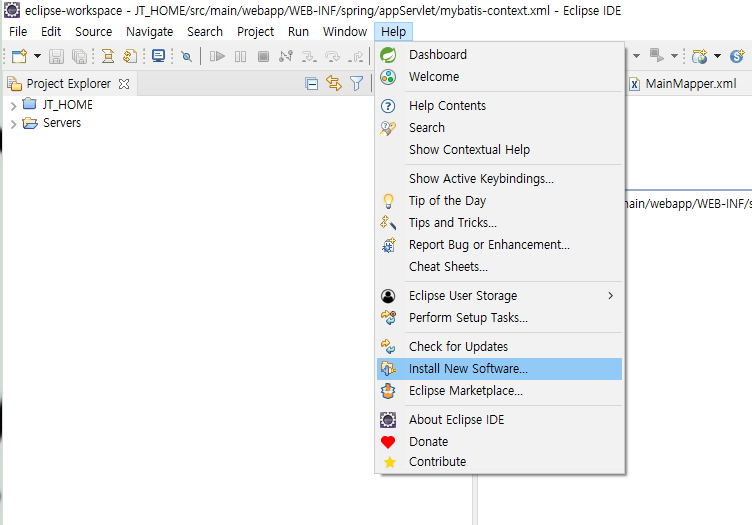This screenshot has width=752, height=525.
Task: Choose Welcome from Help menu
Action: pyautogui.click(x=499, y=77)
